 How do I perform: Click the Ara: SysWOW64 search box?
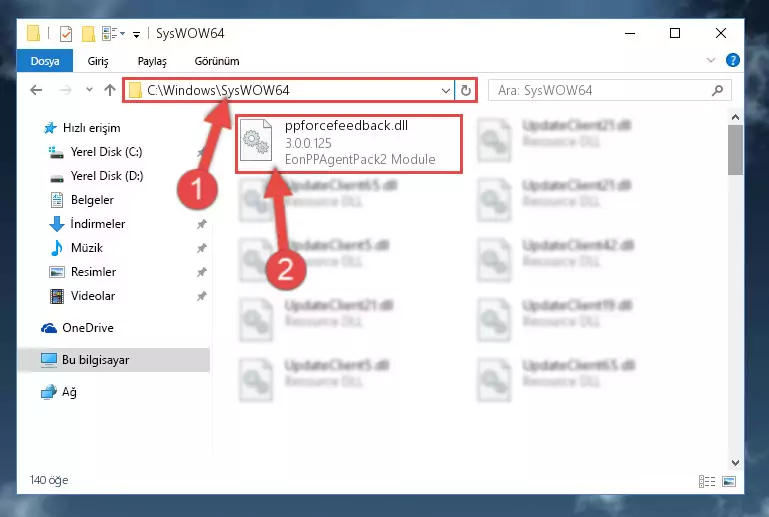(x=610, y=90)
